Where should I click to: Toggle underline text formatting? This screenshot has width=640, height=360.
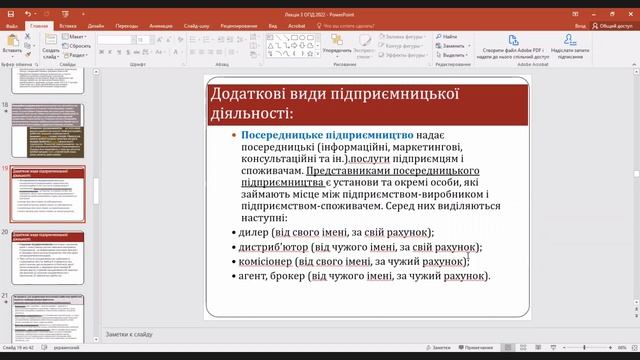pos(119,52)
